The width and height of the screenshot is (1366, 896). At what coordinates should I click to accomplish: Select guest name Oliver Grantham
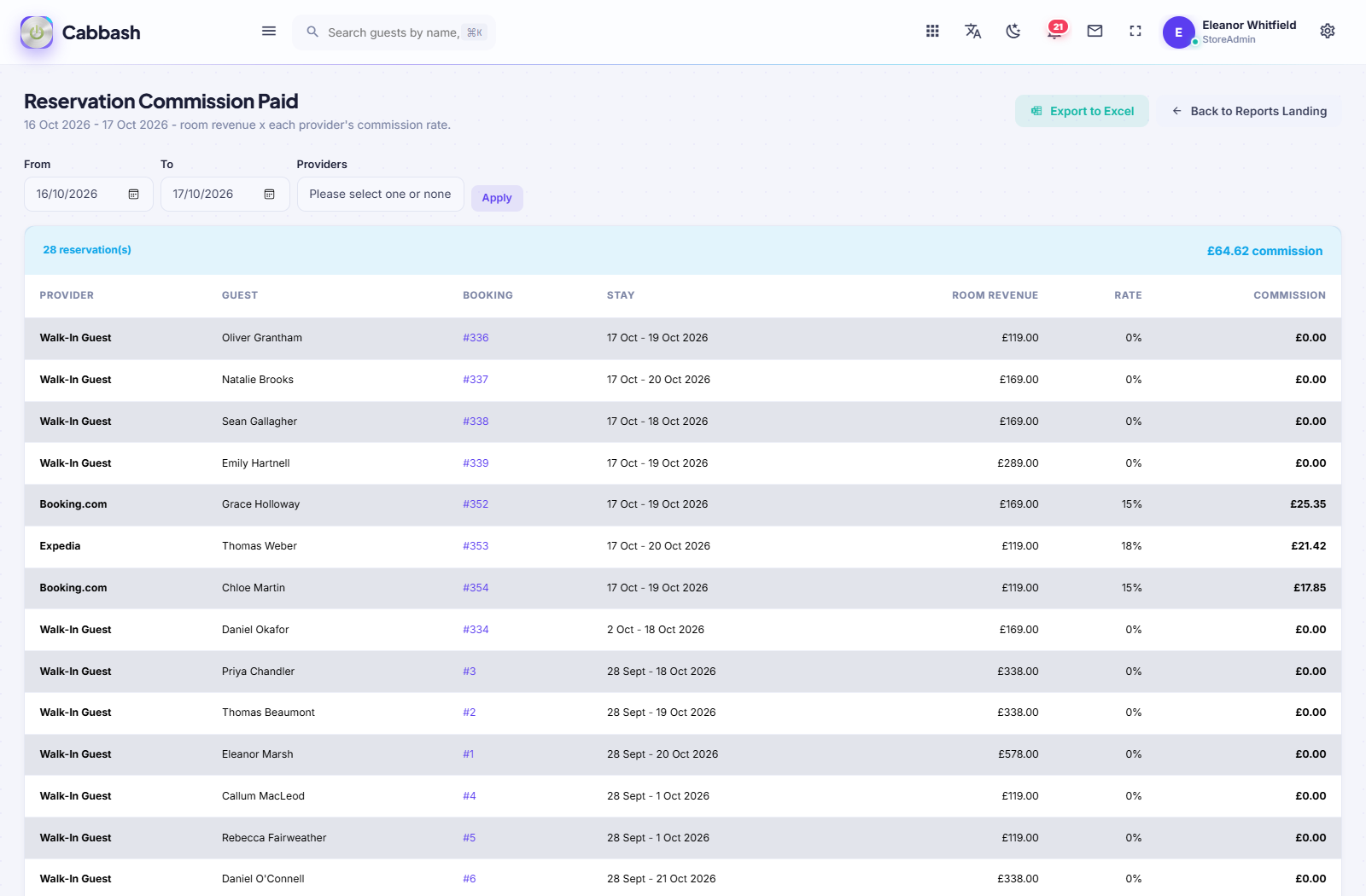pyautogui.click(x=262, y=338)
